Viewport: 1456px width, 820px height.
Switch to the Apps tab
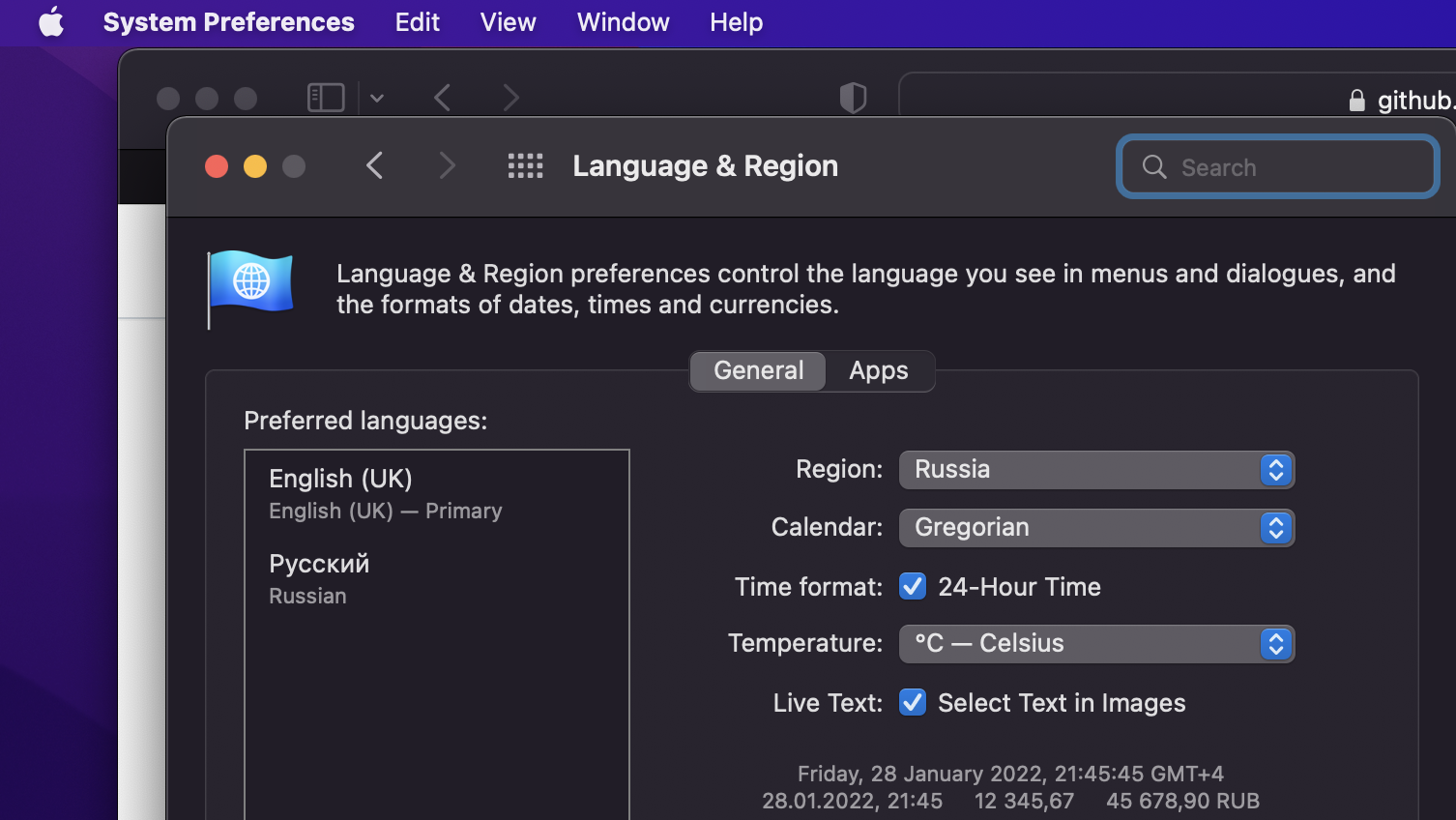click(x=878, y=370)
